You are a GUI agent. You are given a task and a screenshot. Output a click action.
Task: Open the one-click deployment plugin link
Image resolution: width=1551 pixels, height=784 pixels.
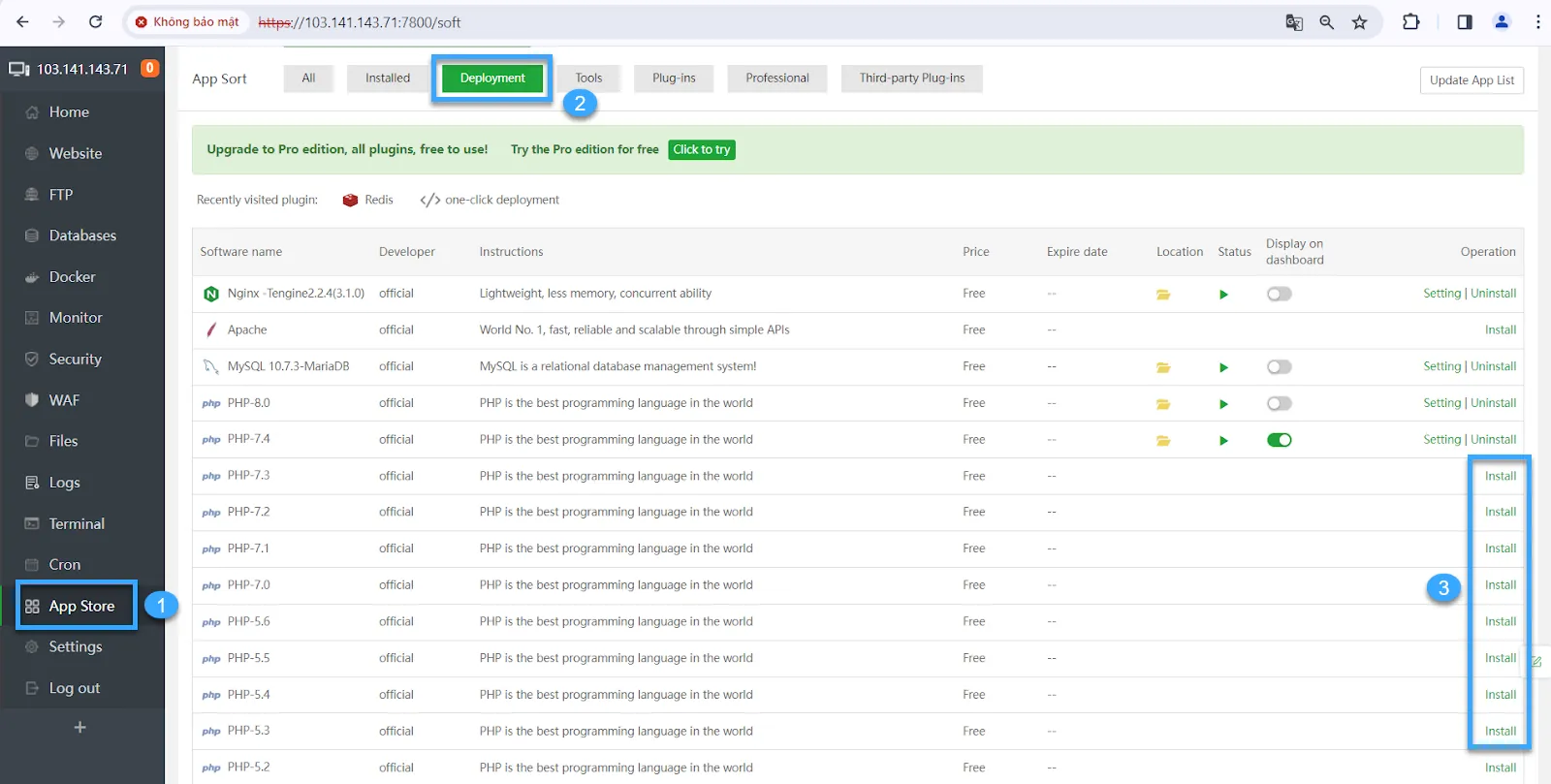[490, 200]
